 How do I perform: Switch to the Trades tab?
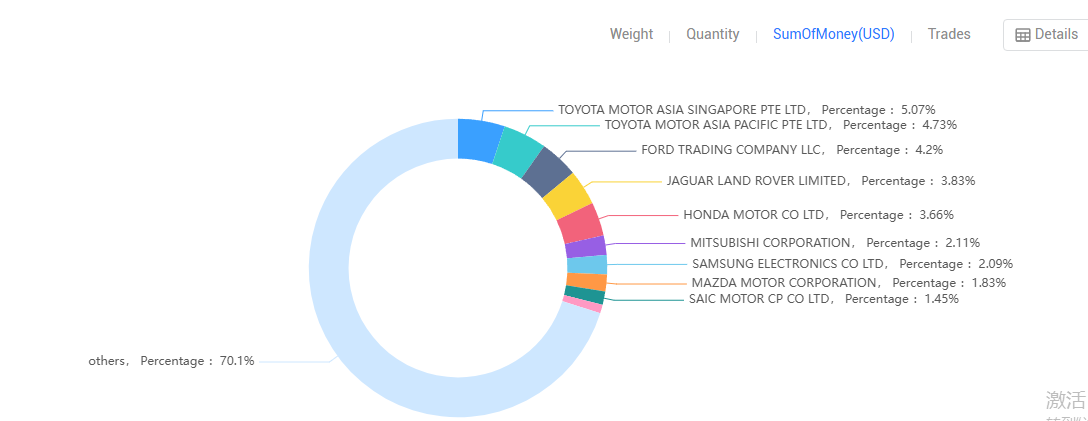949,34
